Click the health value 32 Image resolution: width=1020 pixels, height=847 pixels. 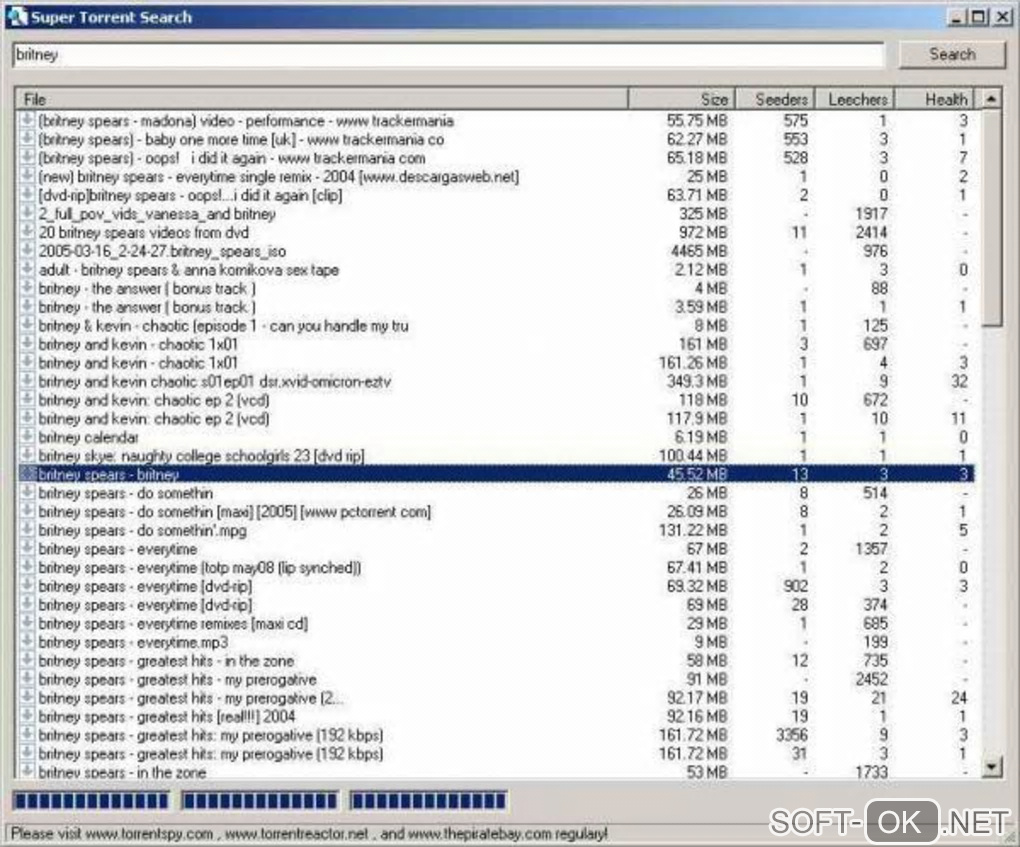[x=960, y=381]
